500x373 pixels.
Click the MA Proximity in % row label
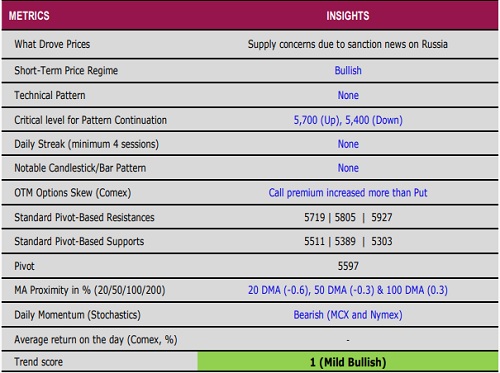[90, 290]
